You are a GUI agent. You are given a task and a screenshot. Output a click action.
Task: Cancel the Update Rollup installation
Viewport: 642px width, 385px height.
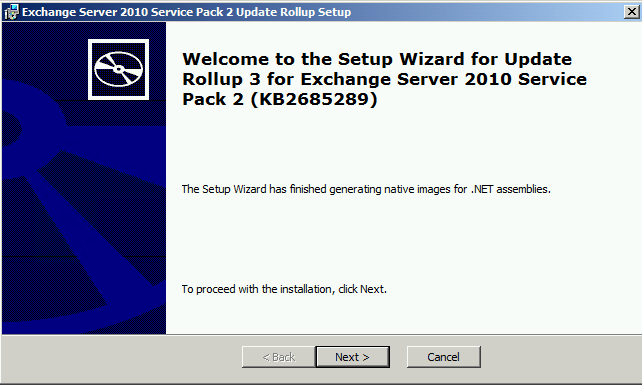point(443,357)
